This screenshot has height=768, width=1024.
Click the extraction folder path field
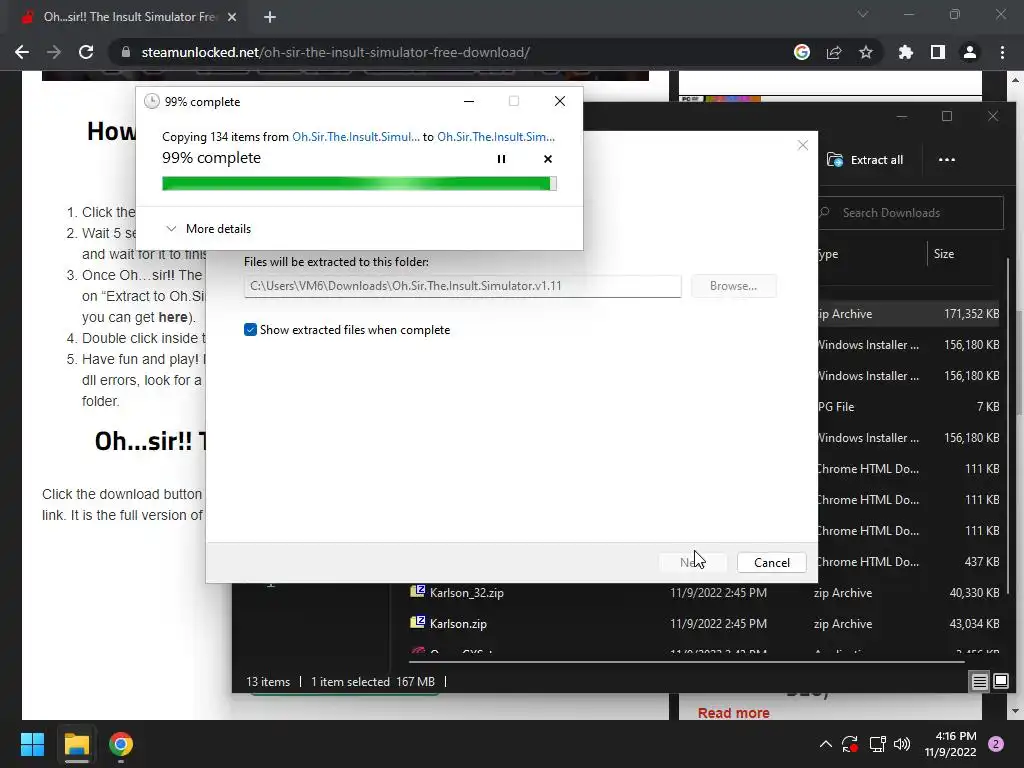pos(462,286)
